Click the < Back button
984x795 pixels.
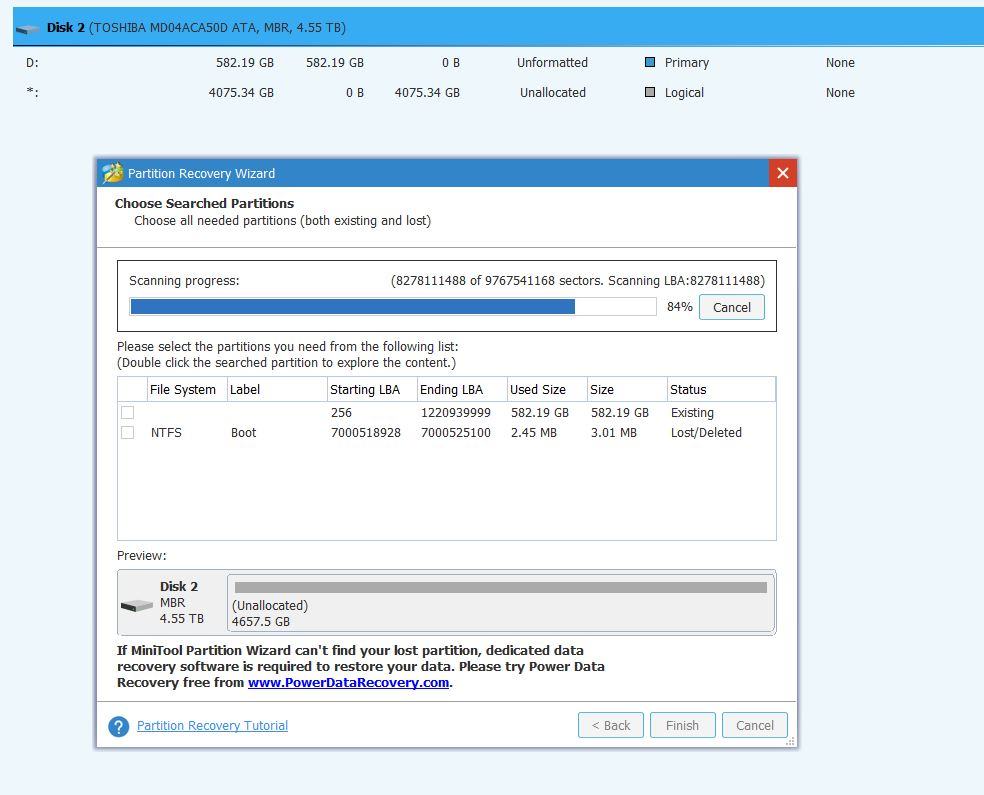coord(611,725)
